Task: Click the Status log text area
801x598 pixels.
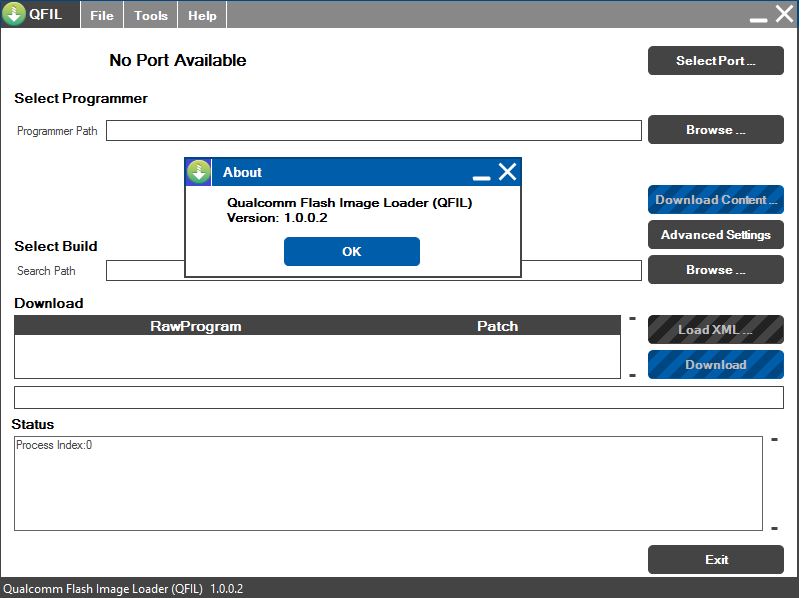Action: pos(388,483)
